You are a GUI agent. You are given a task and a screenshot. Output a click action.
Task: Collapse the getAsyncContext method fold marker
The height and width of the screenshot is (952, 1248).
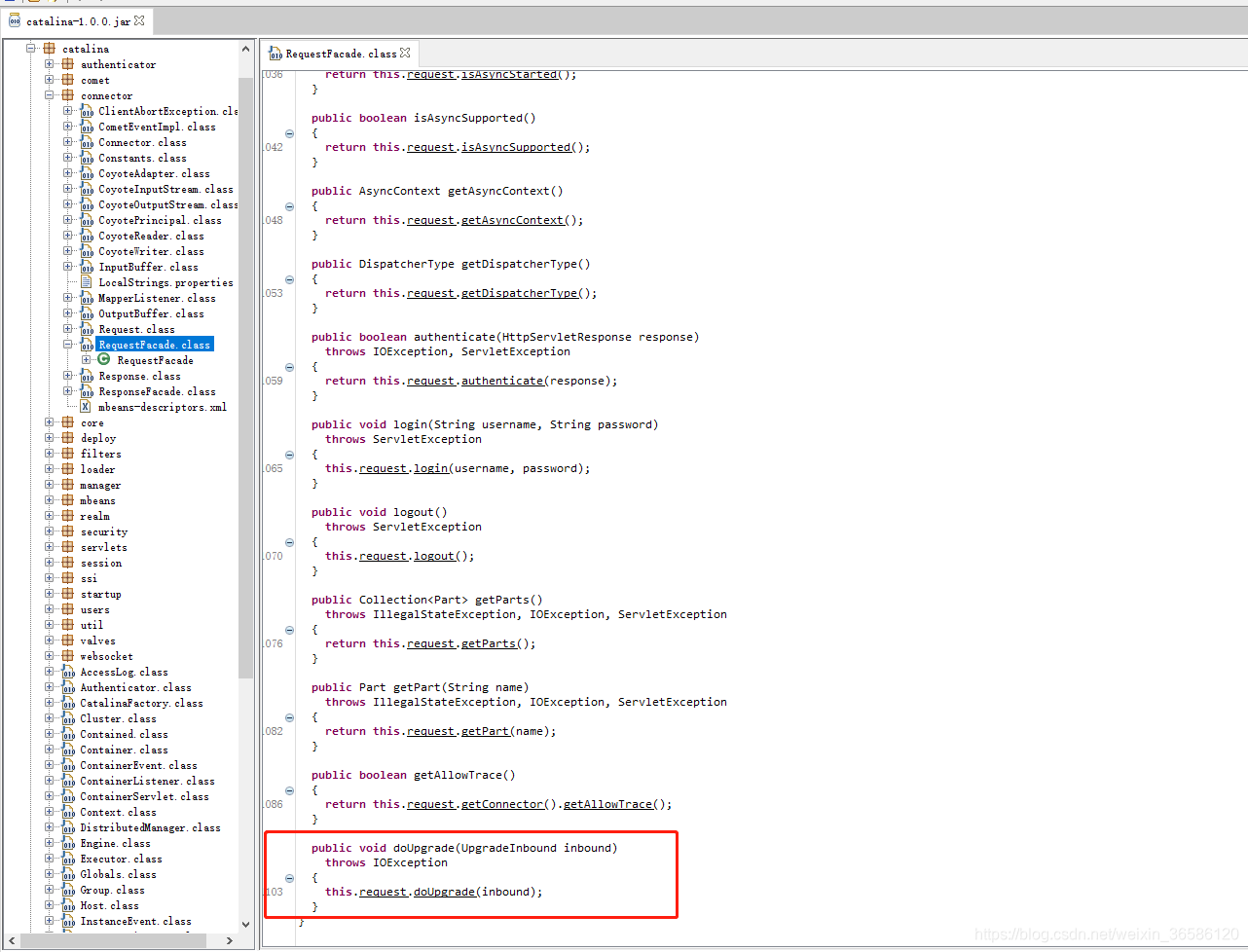coord(289,206)
